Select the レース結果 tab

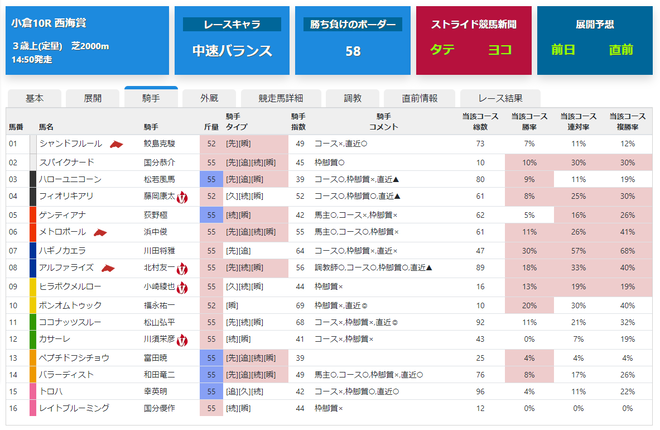point(500,98)
